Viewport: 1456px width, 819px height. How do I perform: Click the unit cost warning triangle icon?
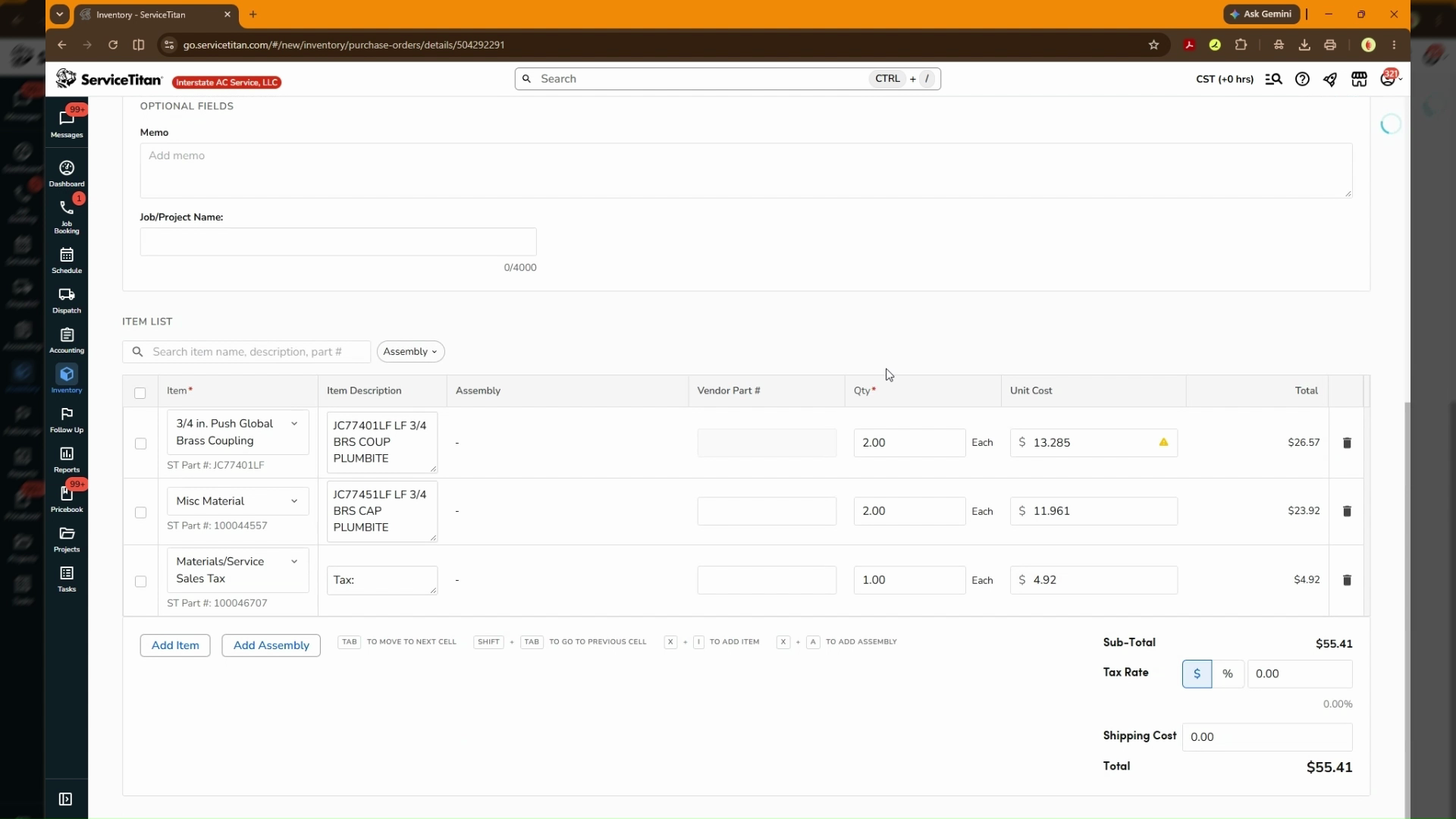click(x=1163, y=442)
